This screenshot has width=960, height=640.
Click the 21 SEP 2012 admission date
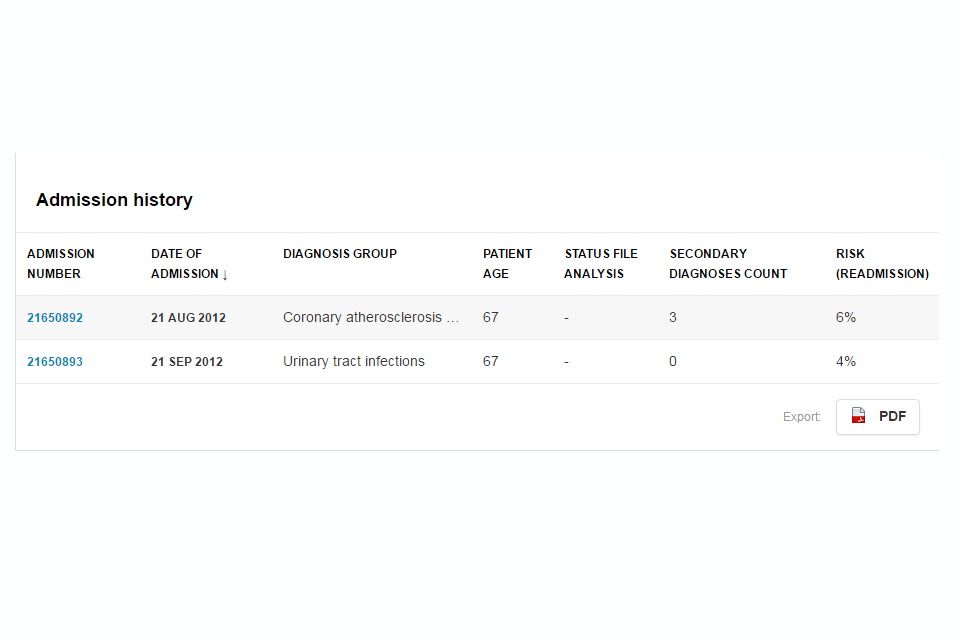(187, 362)
